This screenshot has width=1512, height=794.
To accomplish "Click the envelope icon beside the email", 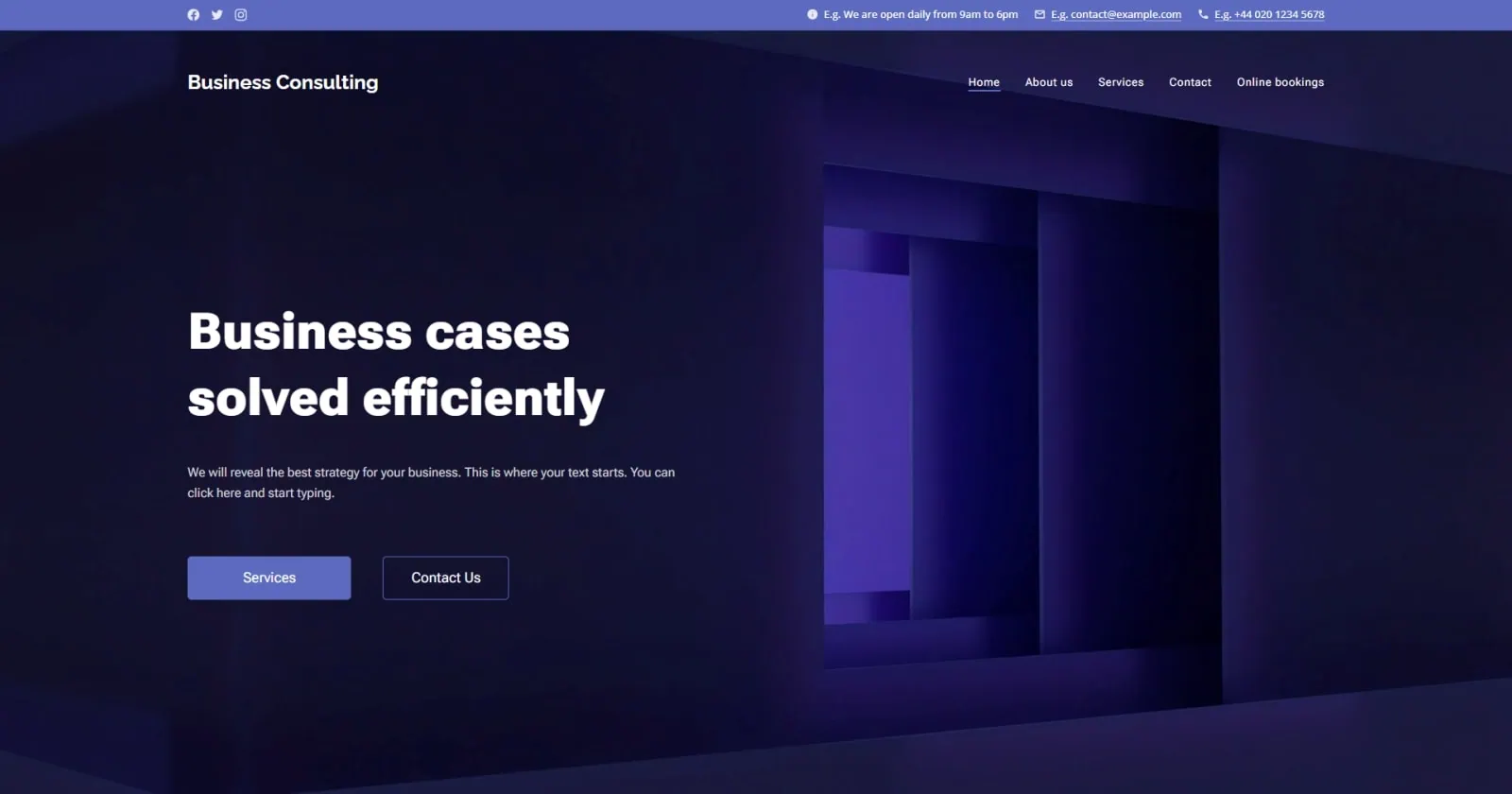I will 1039,15.
